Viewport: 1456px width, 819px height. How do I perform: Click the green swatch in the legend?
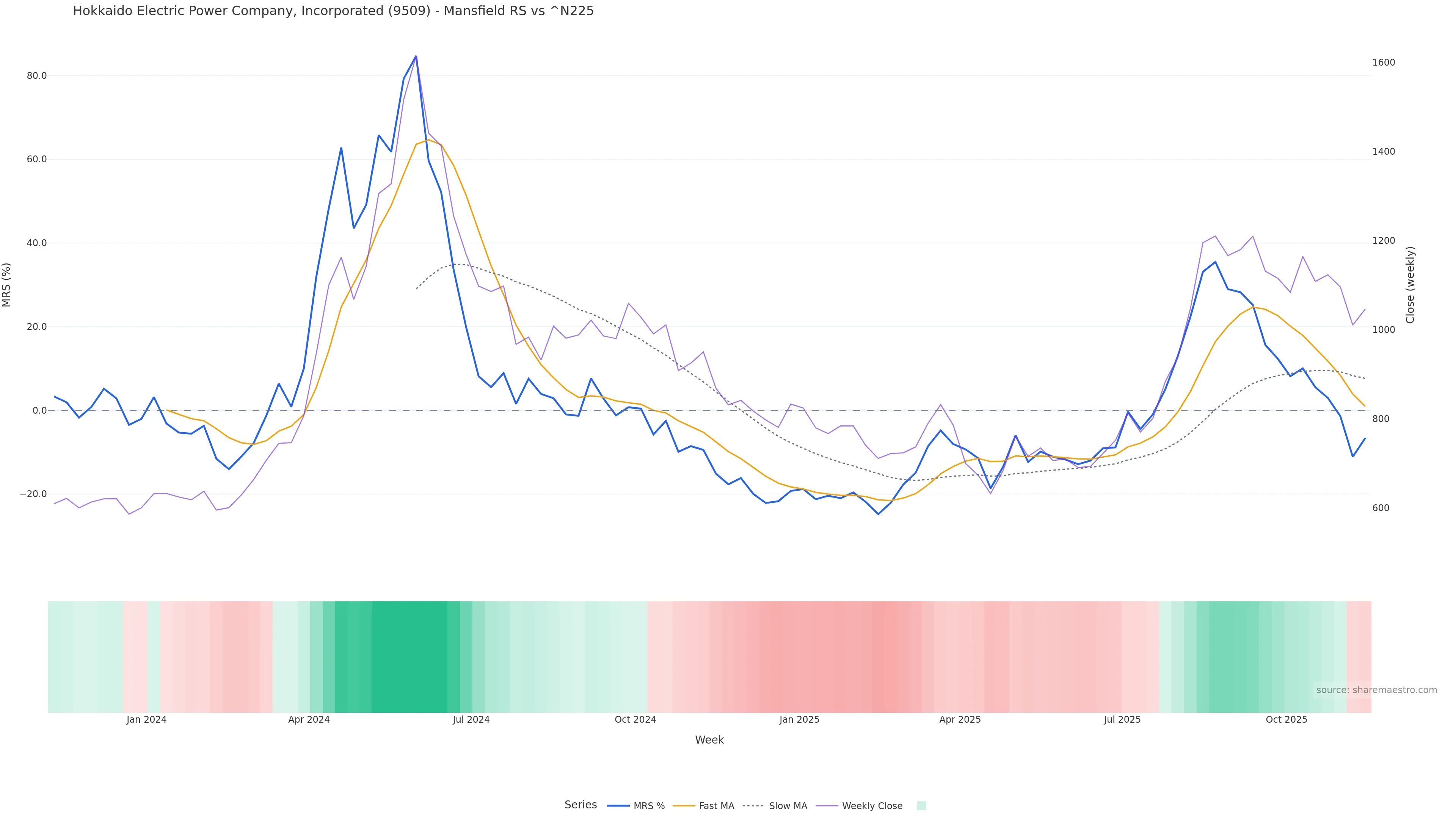pyautogui.click(x=921, y=806)
